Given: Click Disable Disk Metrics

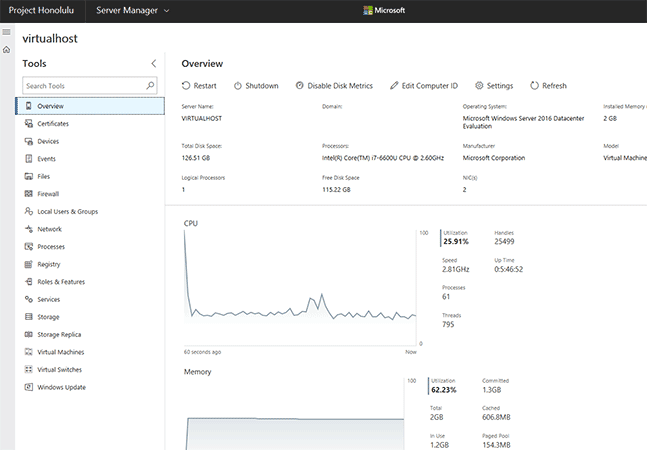Looking at the screenshot, I should tap(334, 85).
